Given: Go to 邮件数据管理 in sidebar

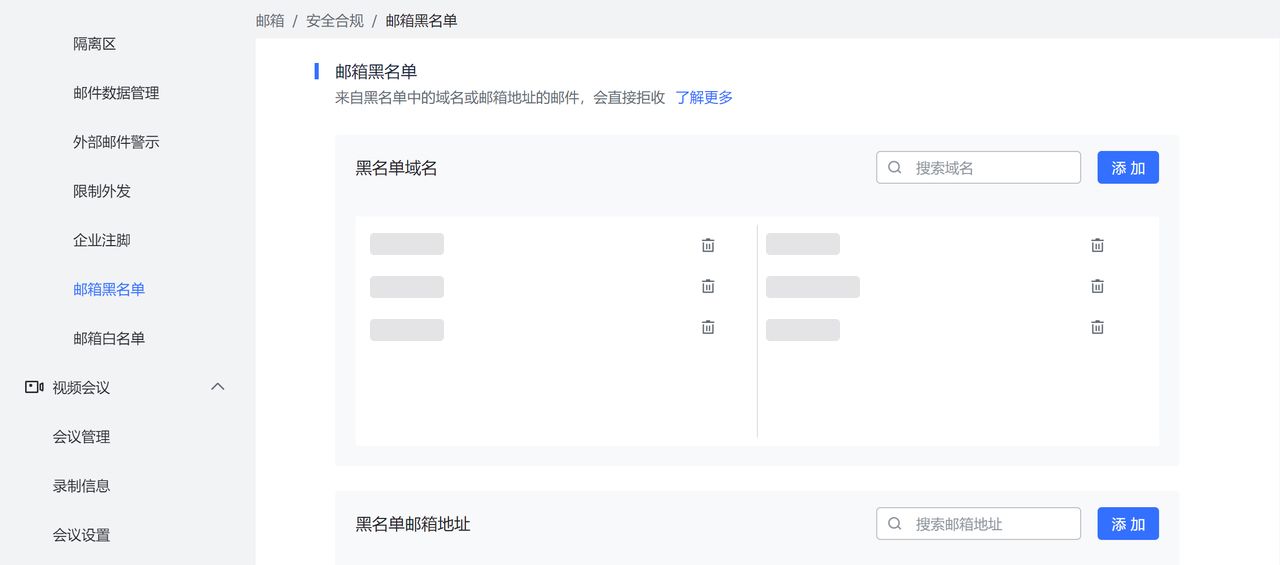Looking at the screenshot, I should point(116,93).
